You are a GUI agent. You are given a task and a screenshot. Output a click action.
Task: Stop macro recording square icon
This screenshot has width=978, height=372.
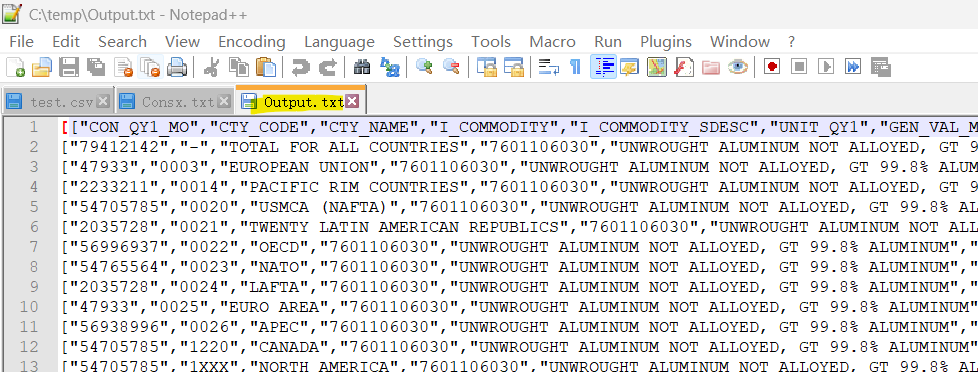pos(800,67)
